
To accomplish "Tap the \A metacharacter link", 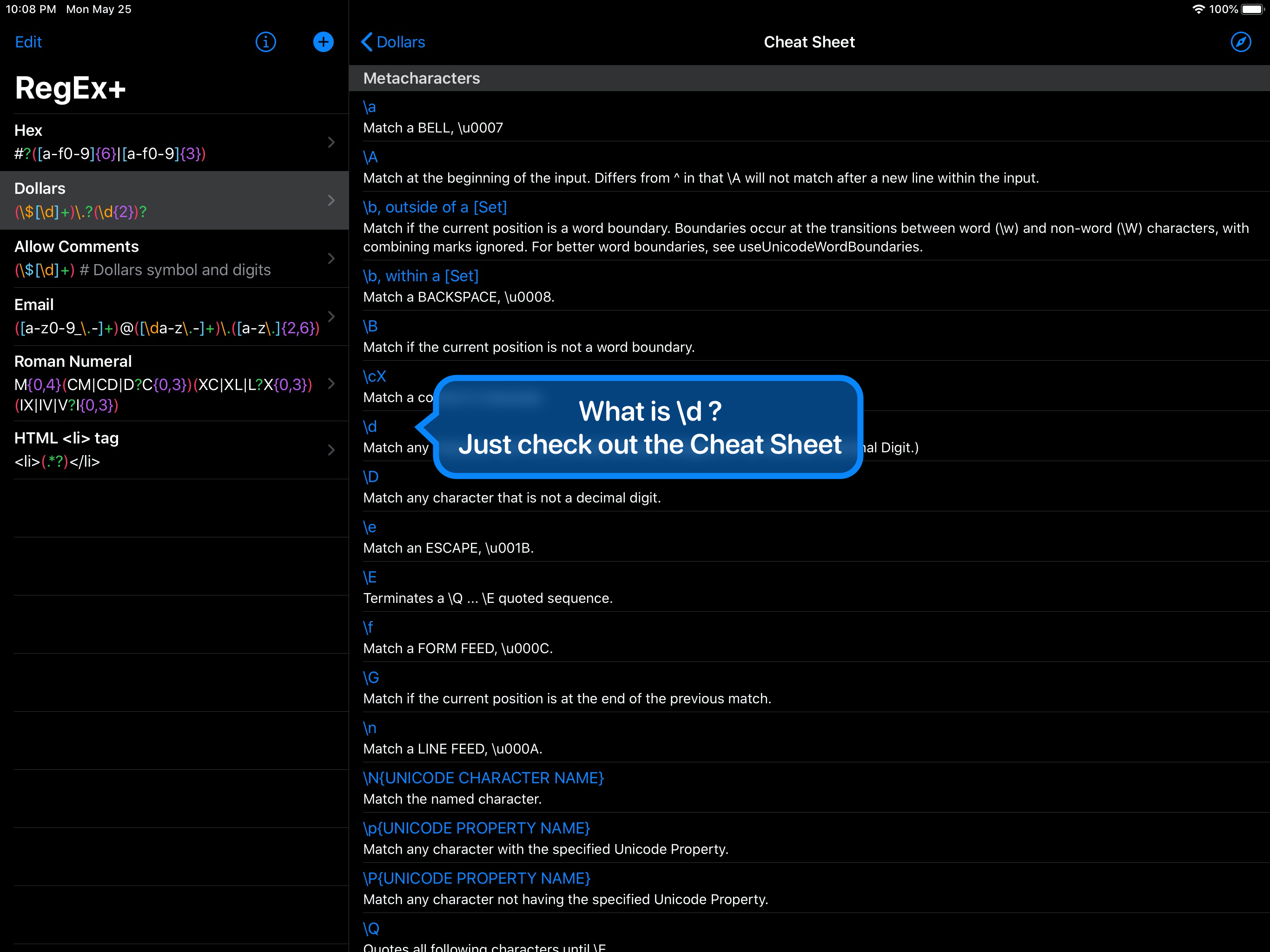I will click(x=370, y=157).
